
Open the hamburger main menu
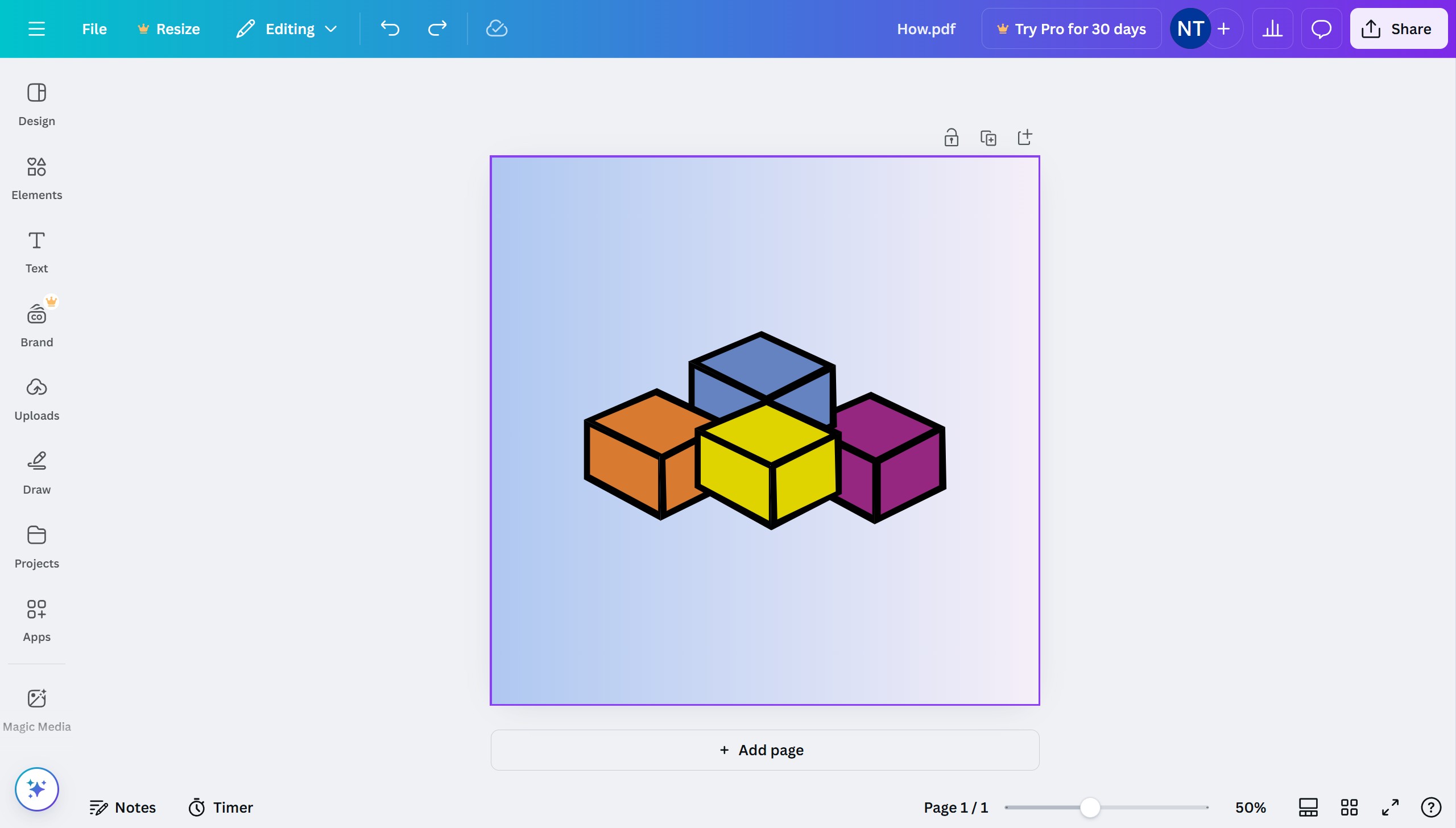(36, 28)
